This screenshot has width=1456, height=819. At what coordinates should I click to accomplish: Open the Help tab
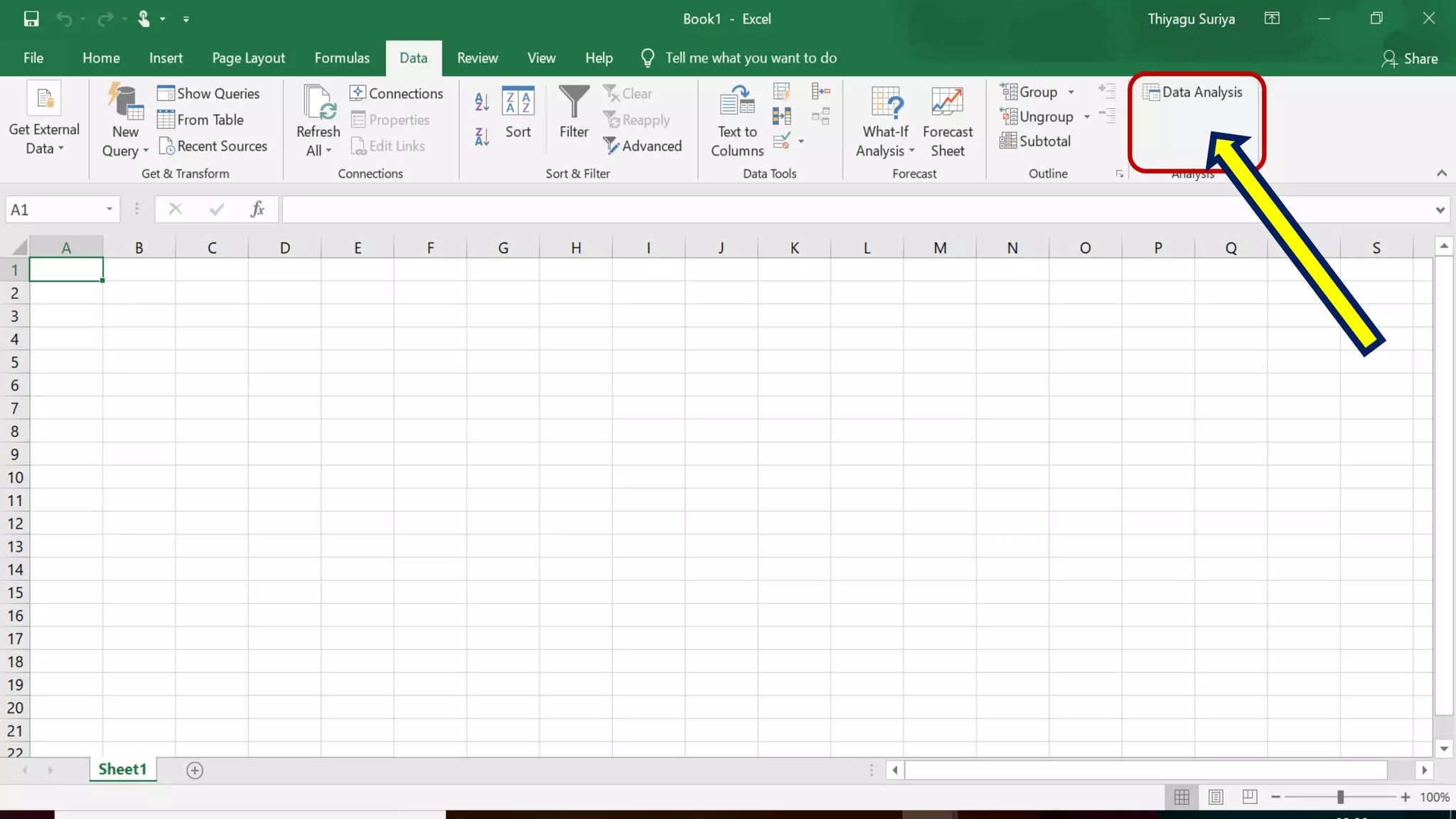pos(599,58)
